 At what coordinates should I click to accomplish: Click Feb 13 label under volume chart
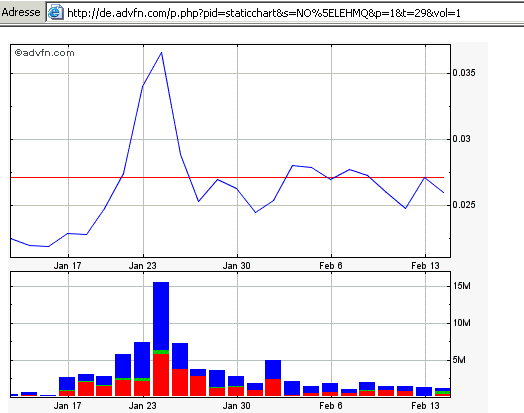(425, 406)
